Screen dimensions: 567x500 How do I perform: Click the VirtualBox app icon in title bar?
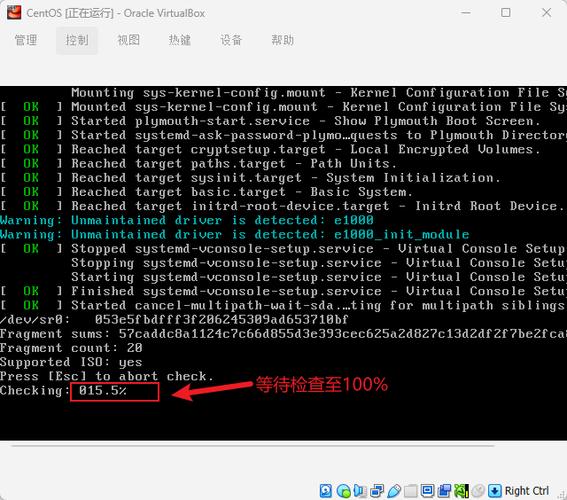[x=14, y=13]
